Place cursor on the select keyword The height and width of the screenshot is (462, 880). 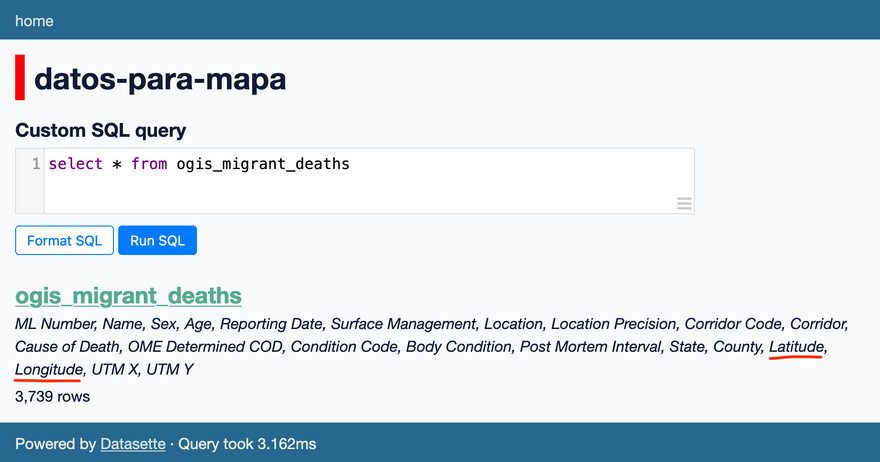tap(75, 164)
